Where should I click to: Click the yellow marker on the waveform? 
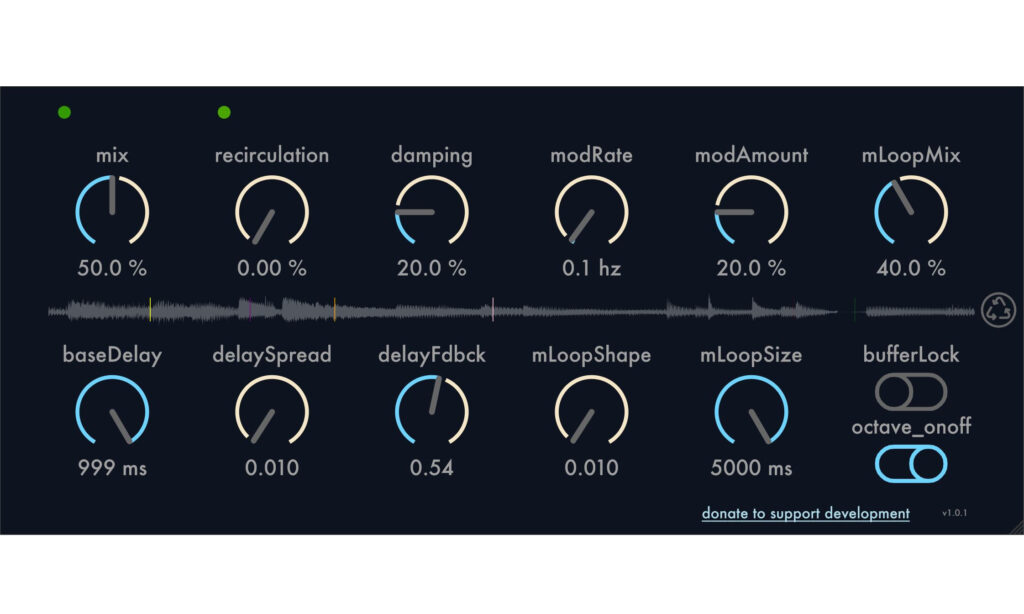pyautogui.click(x=150, y=310)
